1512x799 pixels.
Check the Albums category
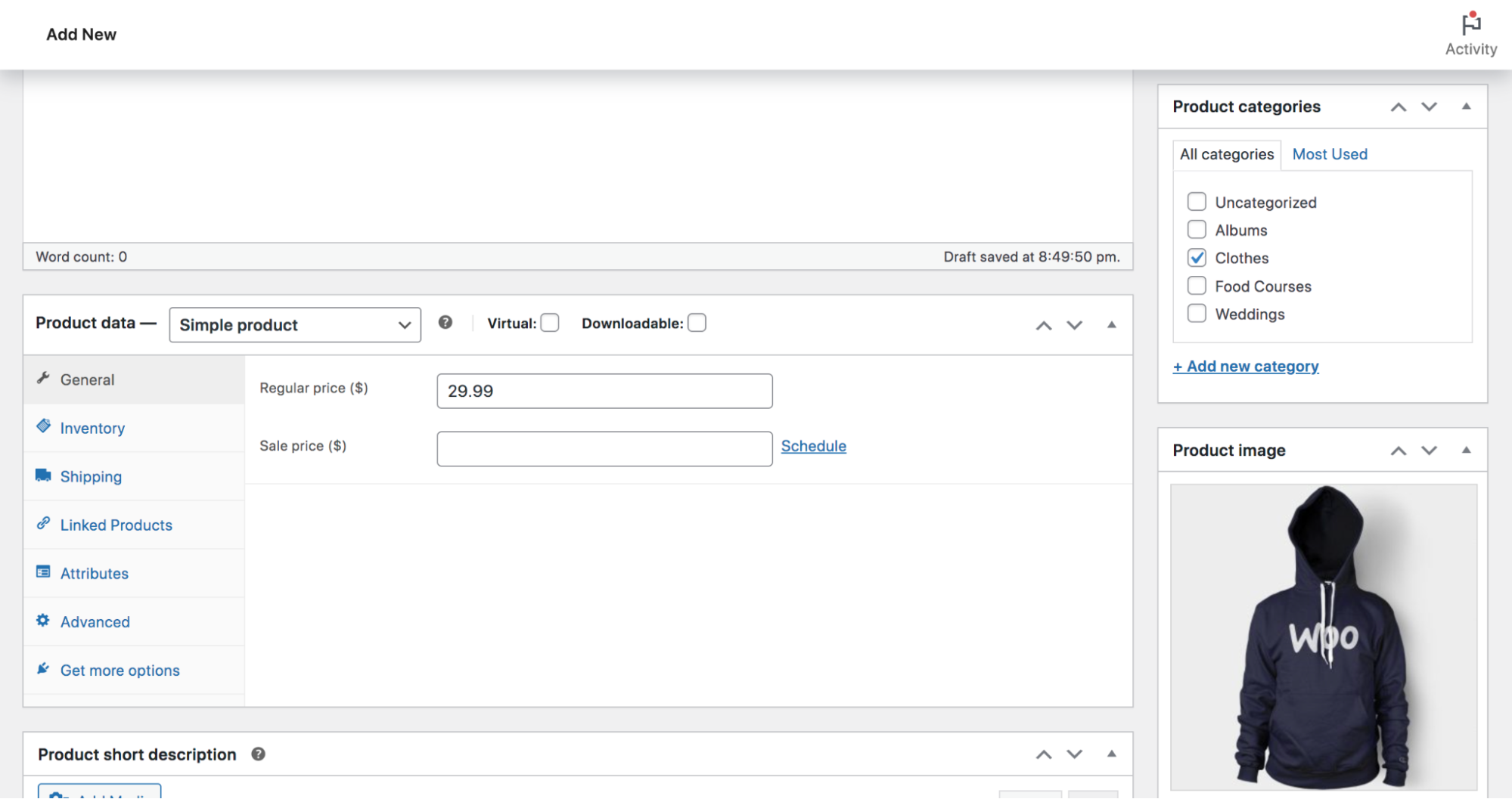coord(1197,229)
